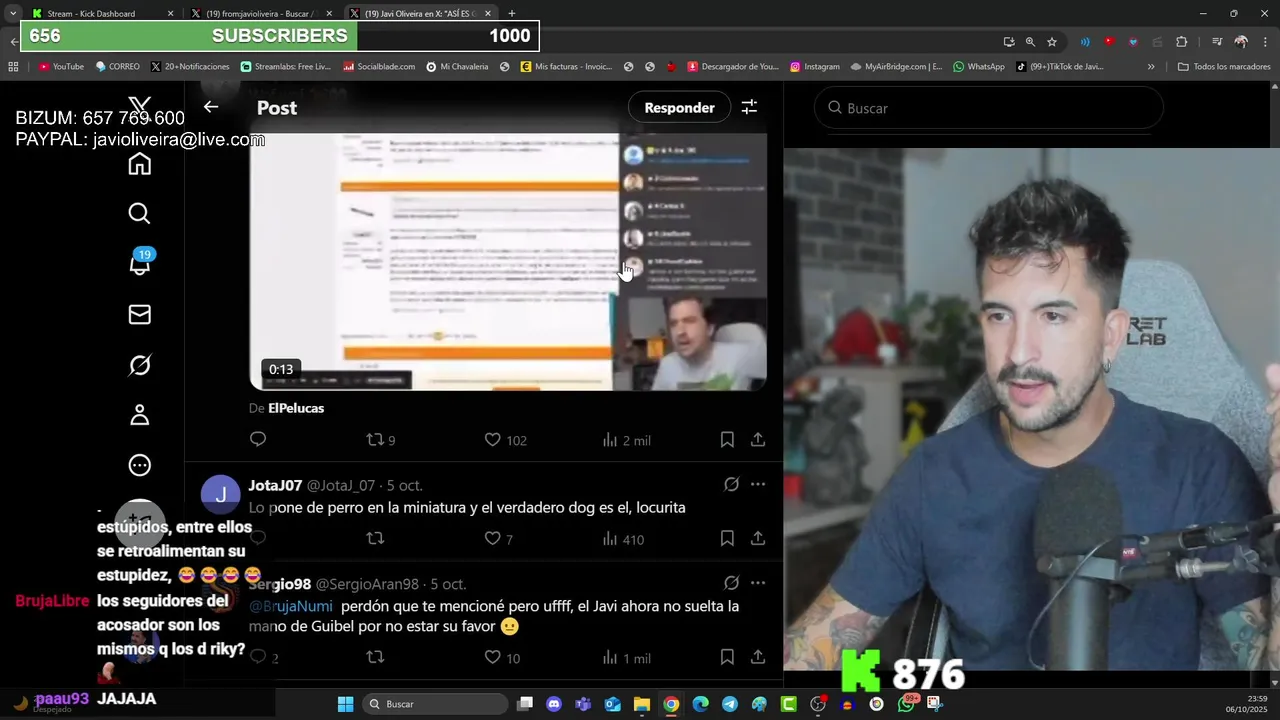Open JotaJ07 profile name link
This screenshot has height=720, width=1280.
(275, 485)
